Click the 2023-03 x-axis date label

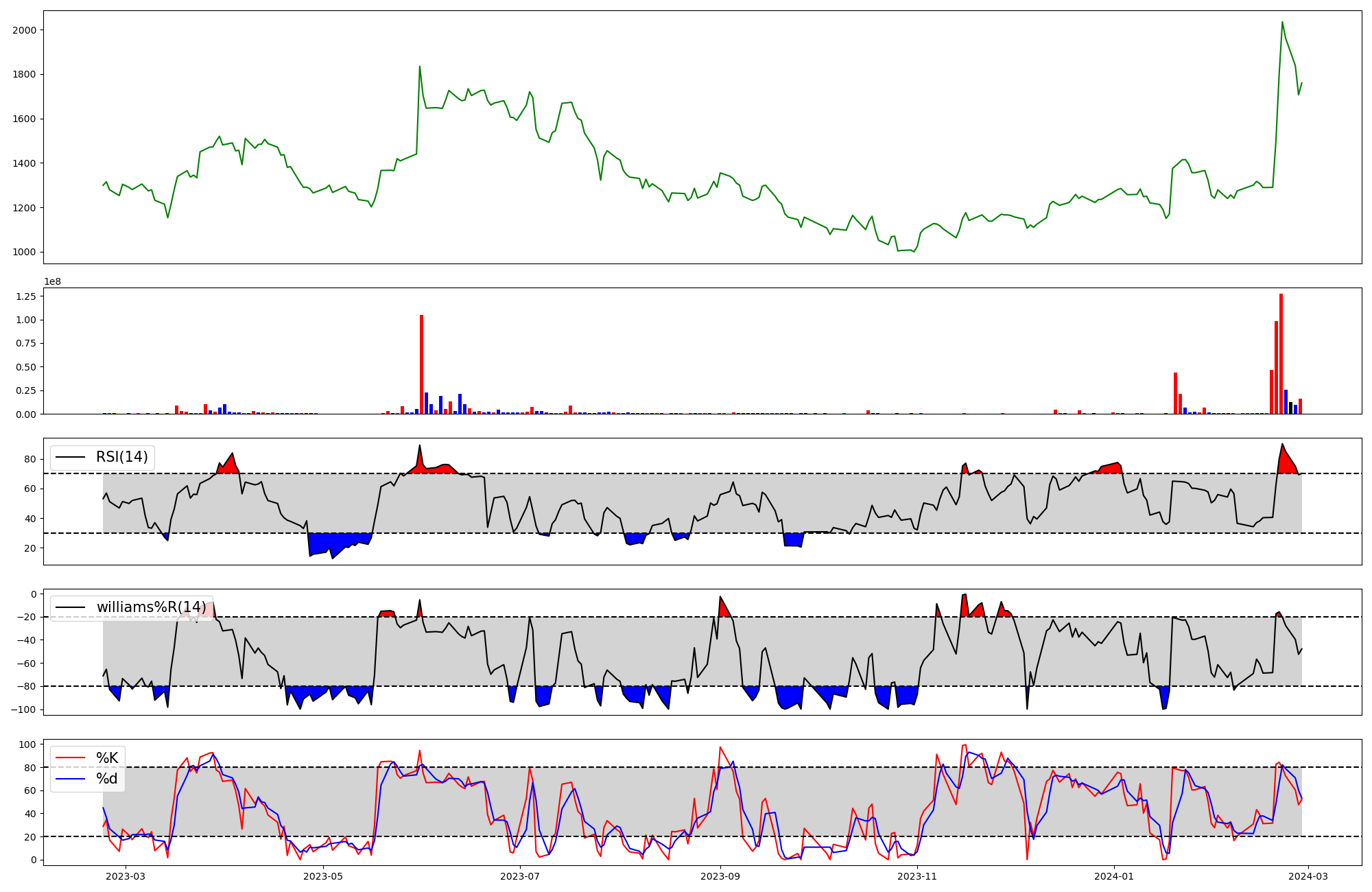pos(126,876)
